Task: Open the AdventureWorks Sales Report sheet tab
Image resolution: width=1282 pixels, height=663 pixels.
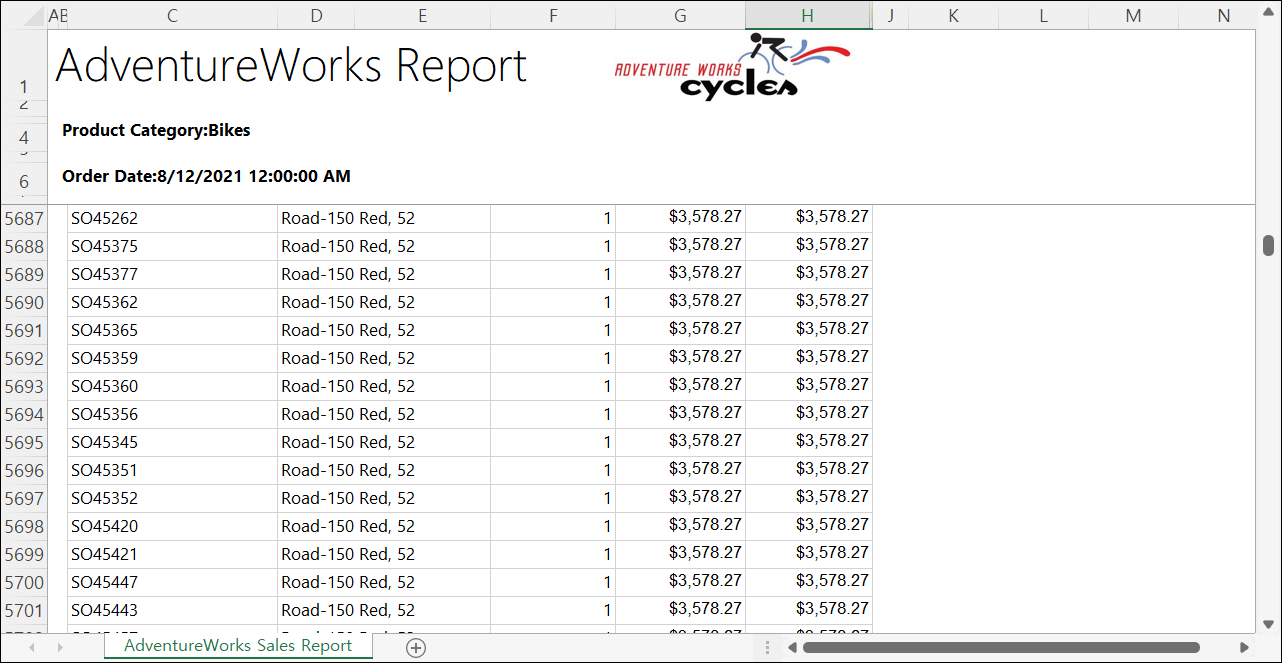Action: click(238, 646)
